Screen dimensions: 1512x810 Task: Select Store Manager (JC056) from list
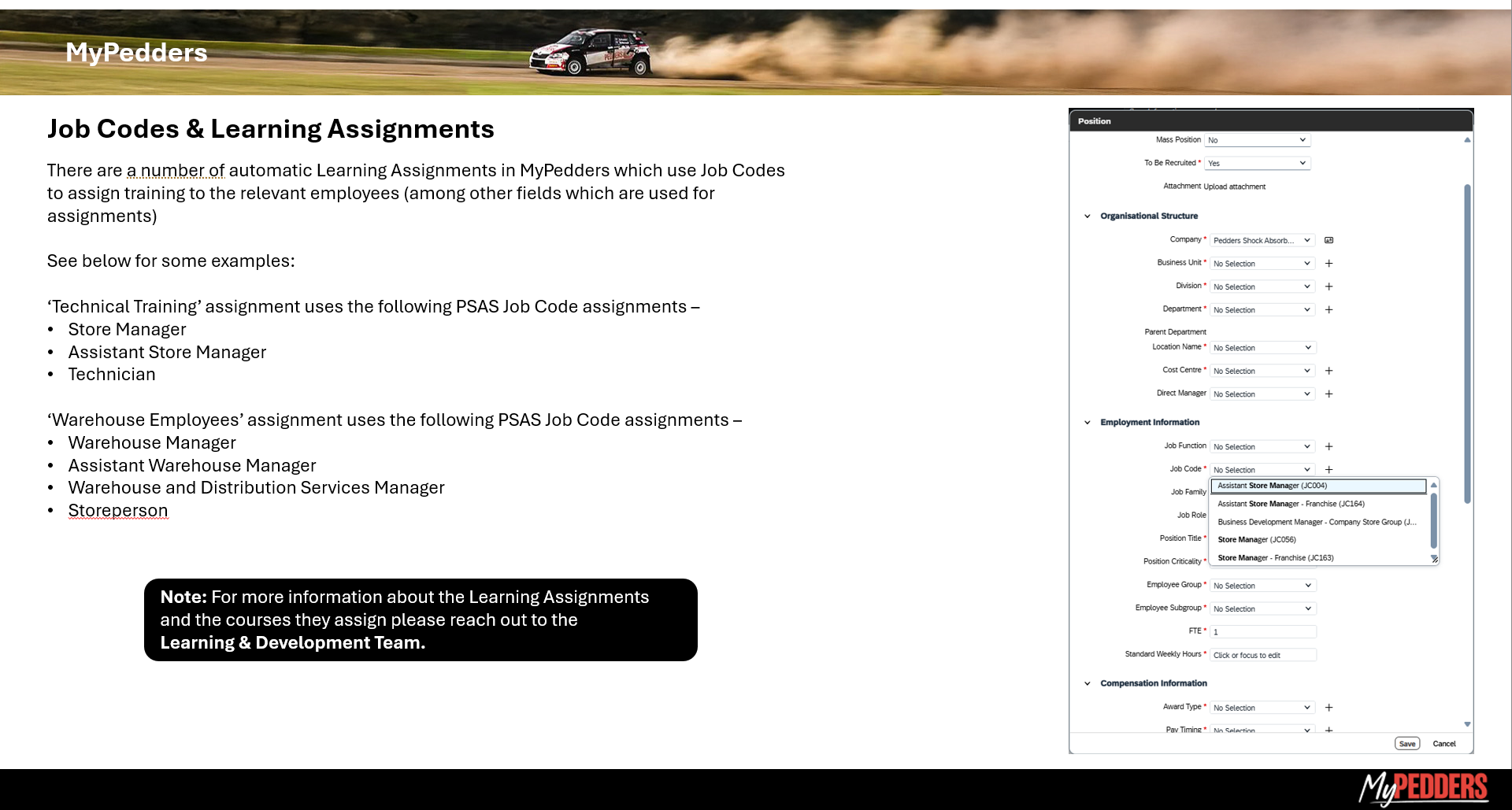coord(1256,540)
